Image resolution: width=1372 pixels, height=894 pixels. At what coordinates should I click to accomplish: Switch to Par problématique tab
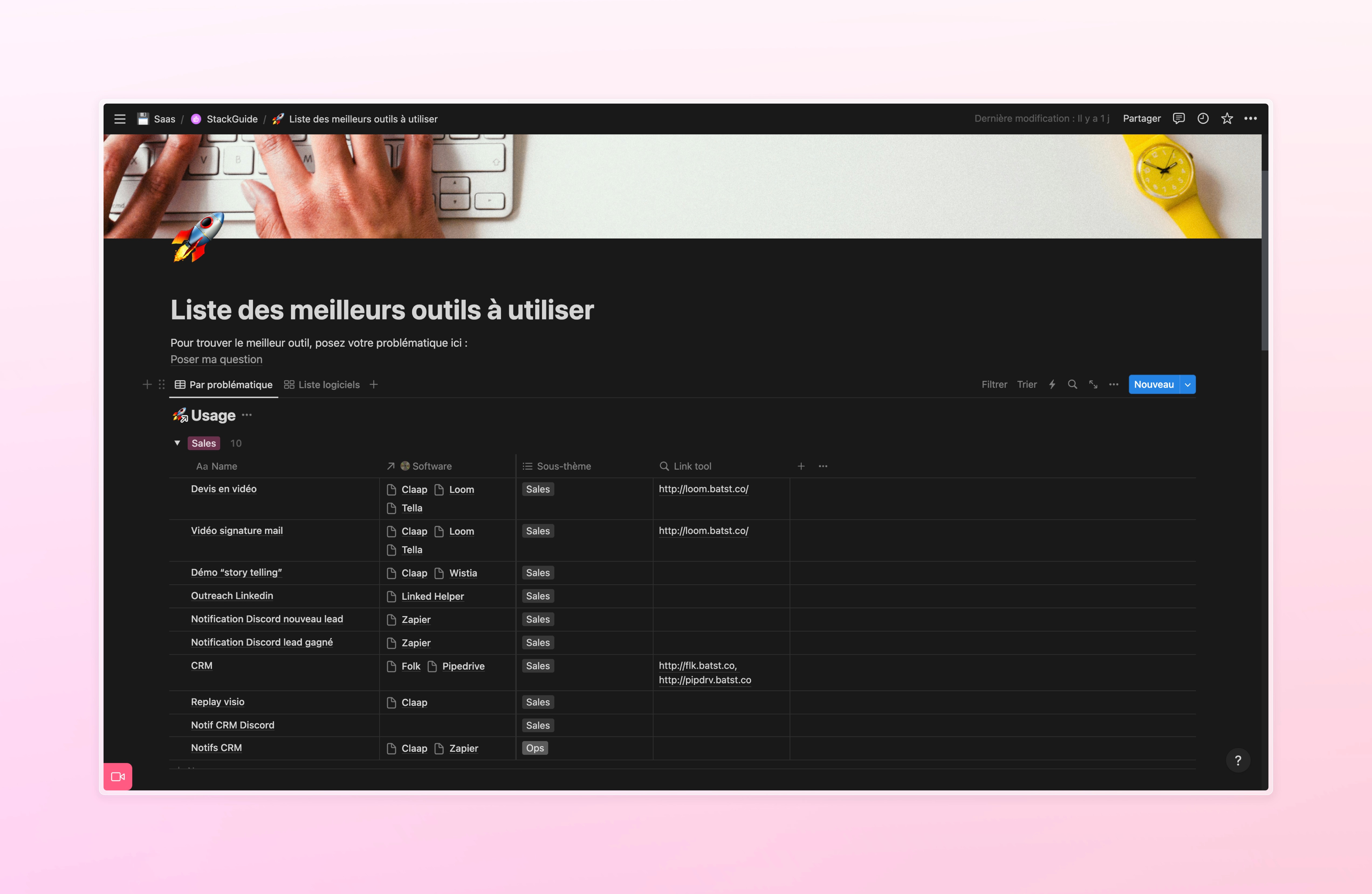point(224,385)
